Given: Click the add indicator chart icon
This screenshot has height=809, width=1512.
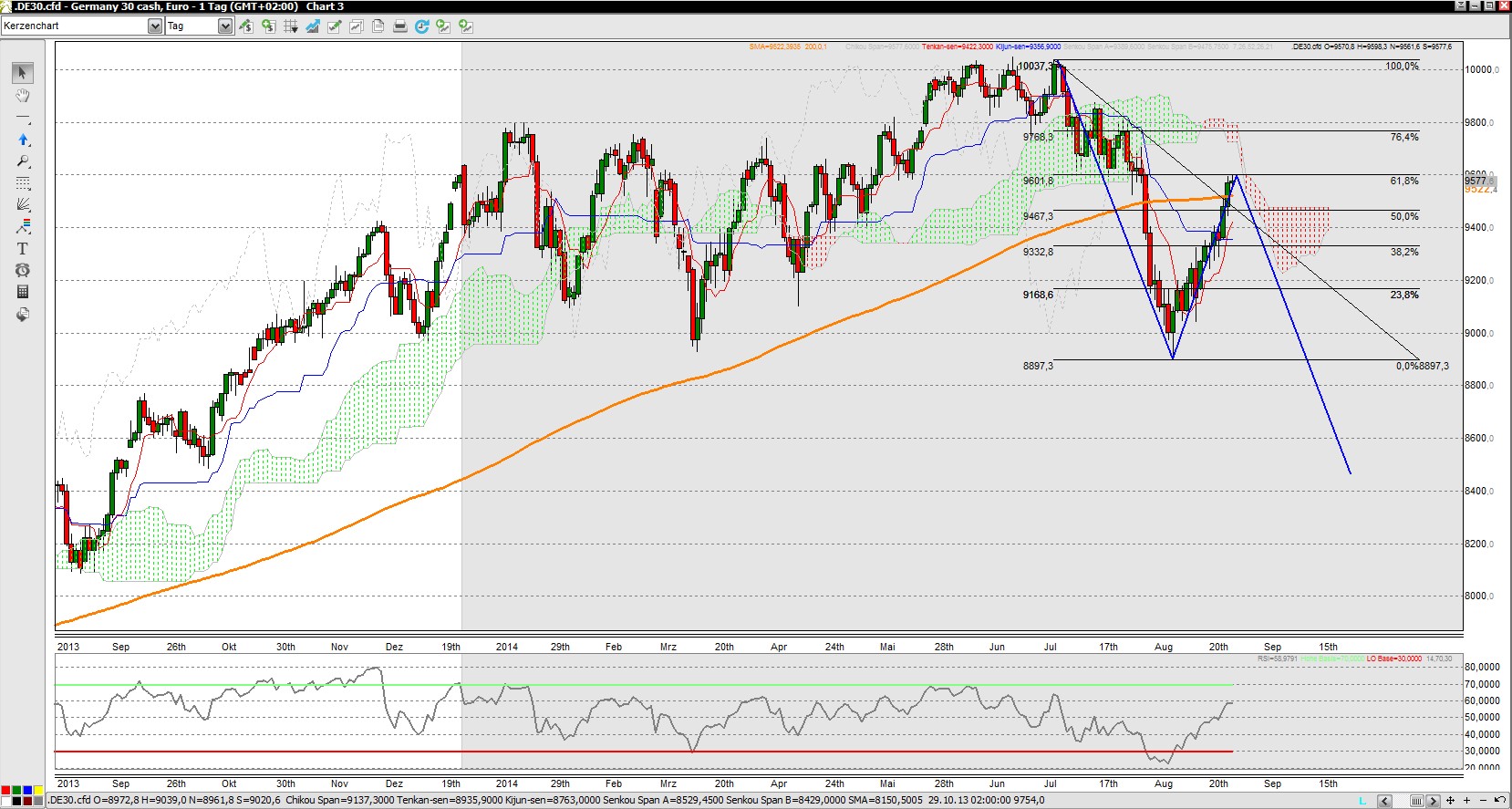Looking at the screenshot, I should [313, 26].
